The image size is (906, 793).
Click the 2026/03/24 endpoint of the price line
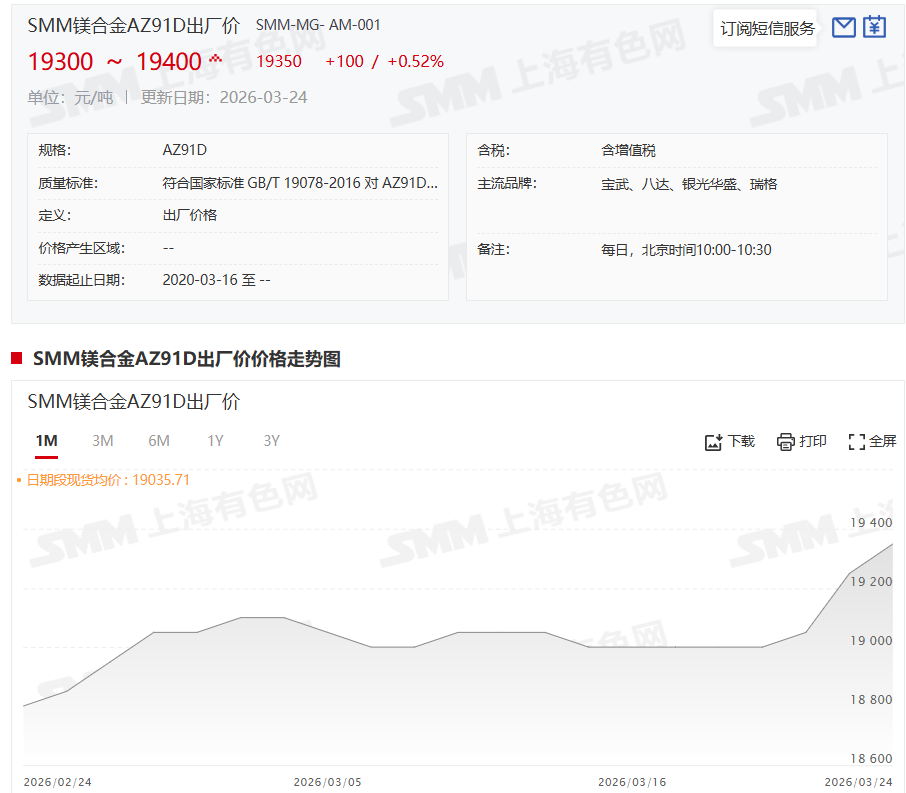(892, 545)
